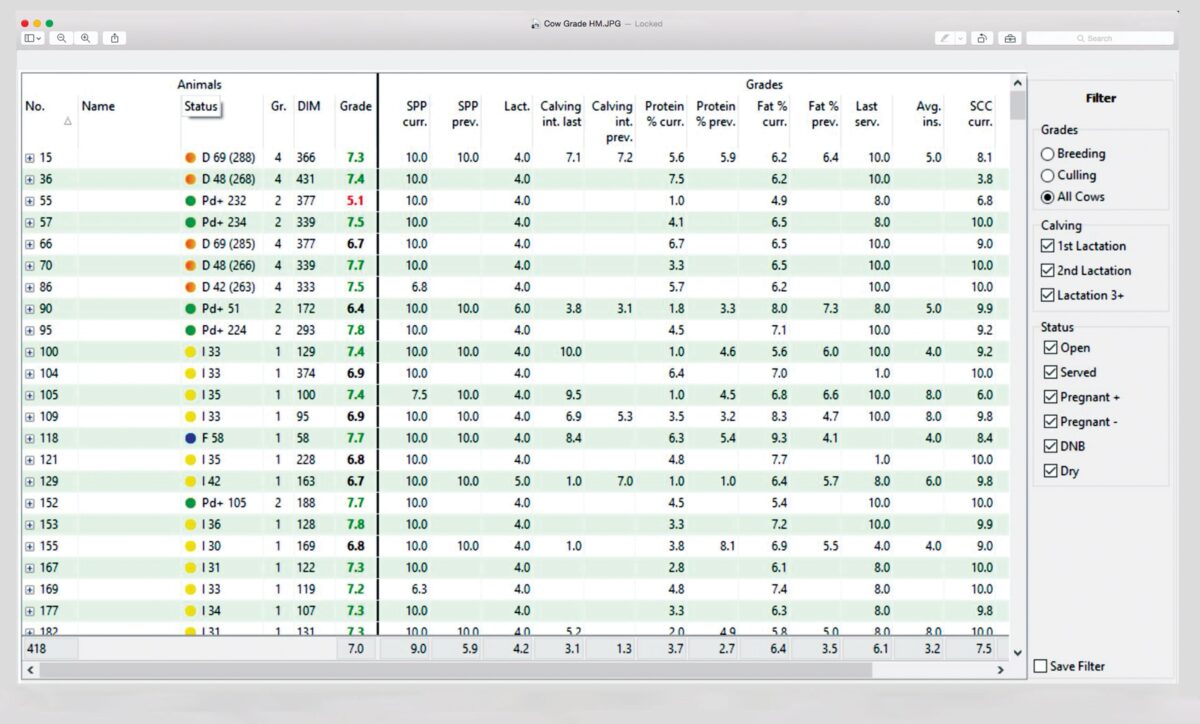Enable the Save Filter checkbox
The height and width of the screenshot is (724, 1200).
(1040, 666)
